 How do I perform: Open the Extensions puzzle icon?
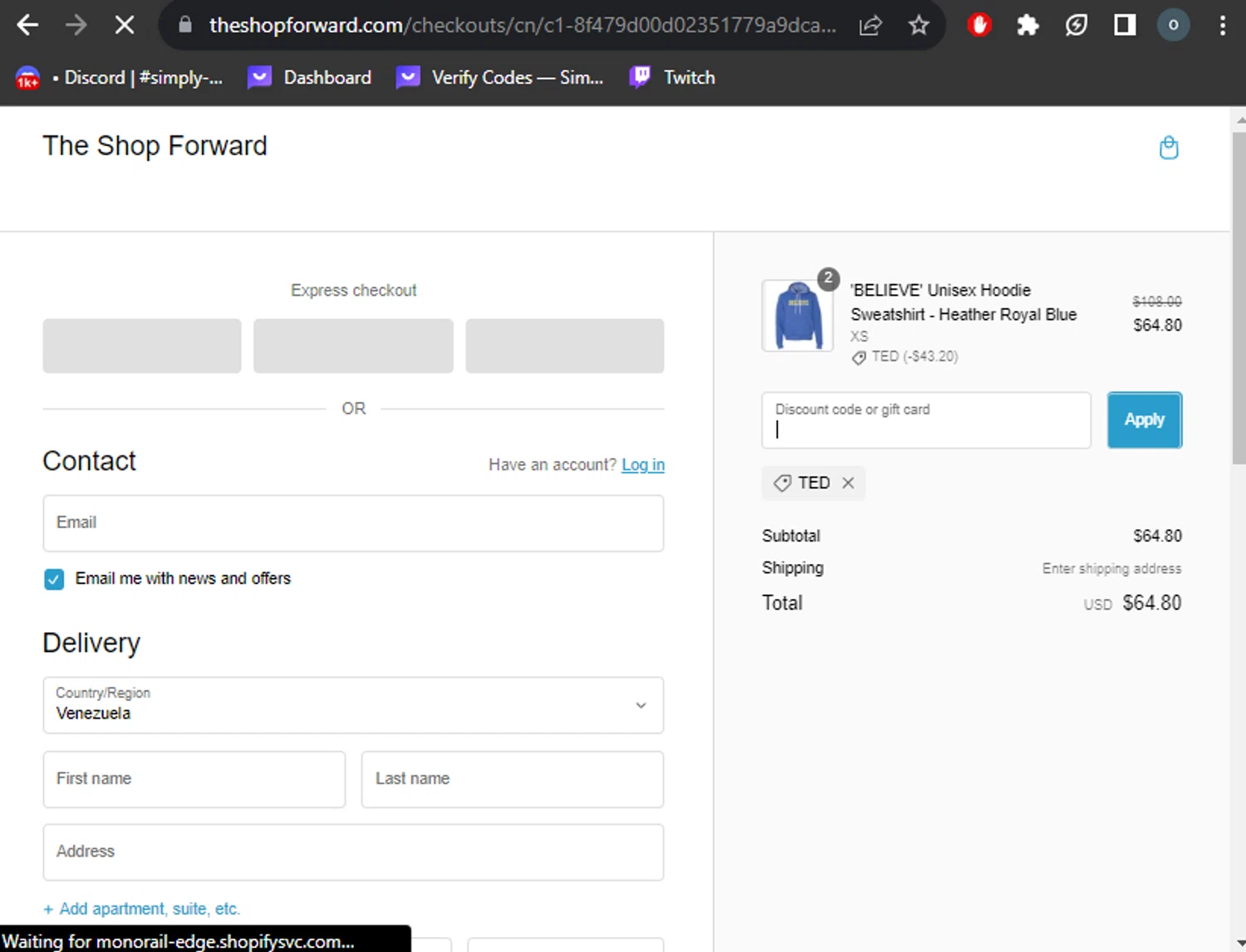1028,25
